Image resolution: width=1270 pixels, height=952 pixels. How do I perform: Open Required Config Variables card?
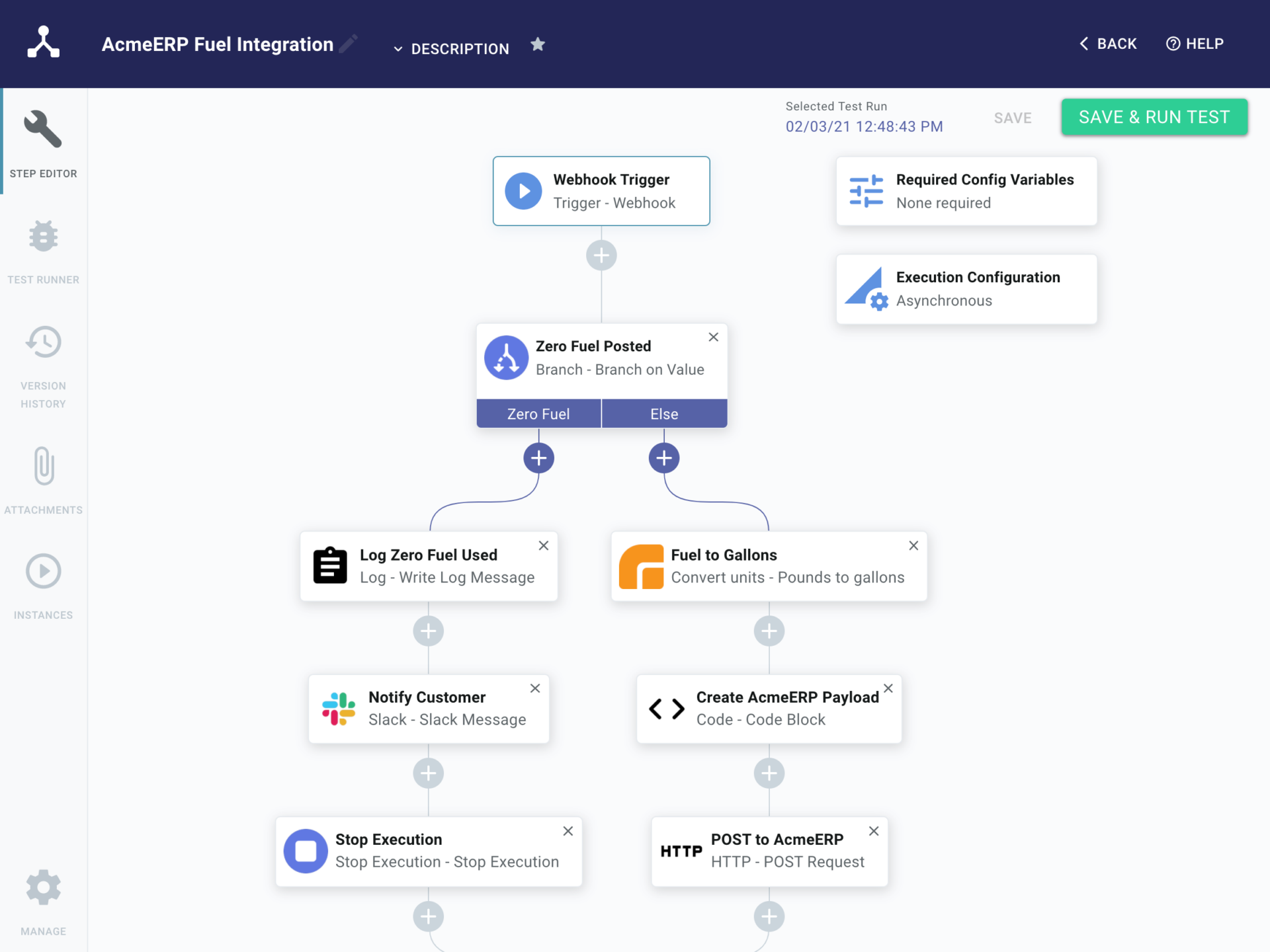[x=966, y=191]
